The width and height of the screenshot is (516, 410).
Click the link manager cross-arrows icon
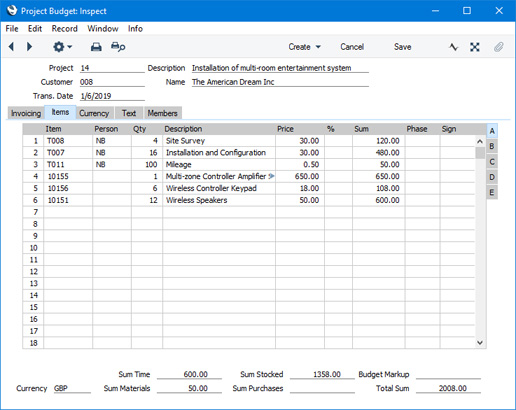click(x=475, y=47)
